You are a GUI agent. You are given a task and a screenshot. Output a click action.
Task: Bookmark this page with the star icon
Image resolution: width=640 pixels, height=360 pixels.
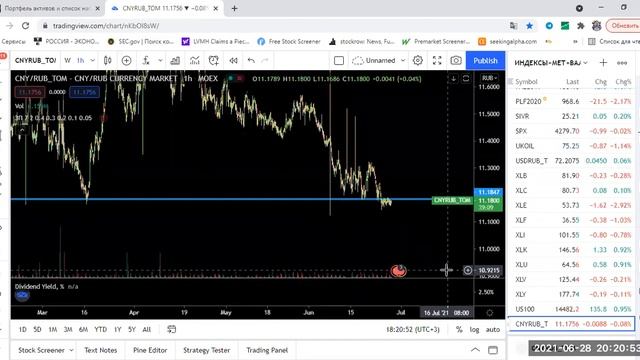click(x=529, y=26)
